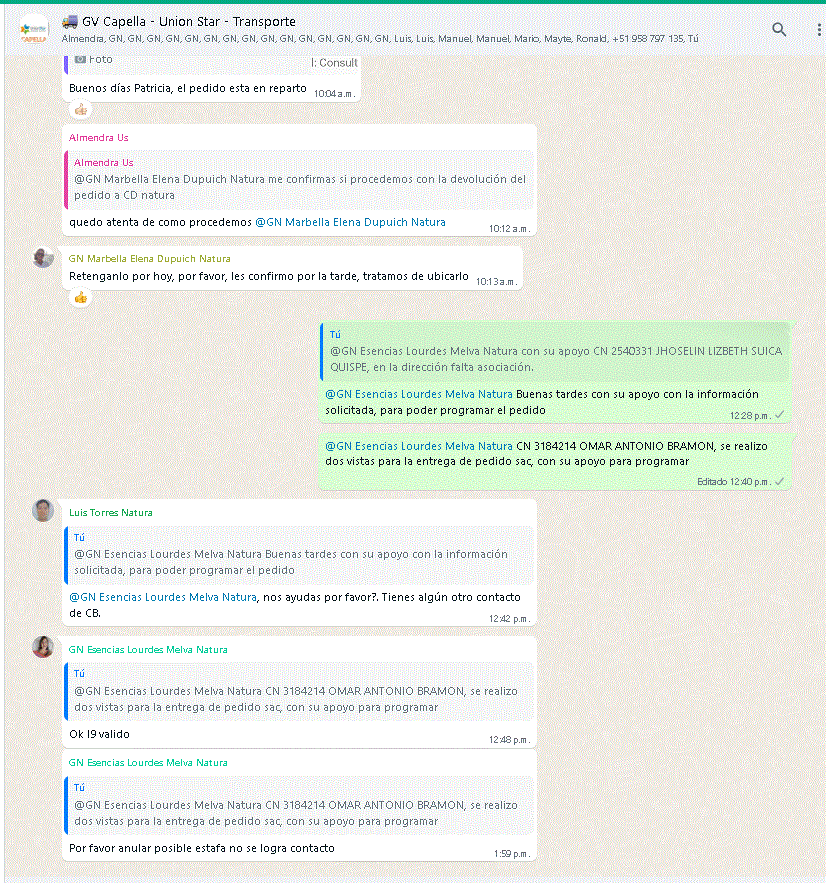Click the truck emoji in group title
Screen dimensions: 826x883
(x=70, y=21)
